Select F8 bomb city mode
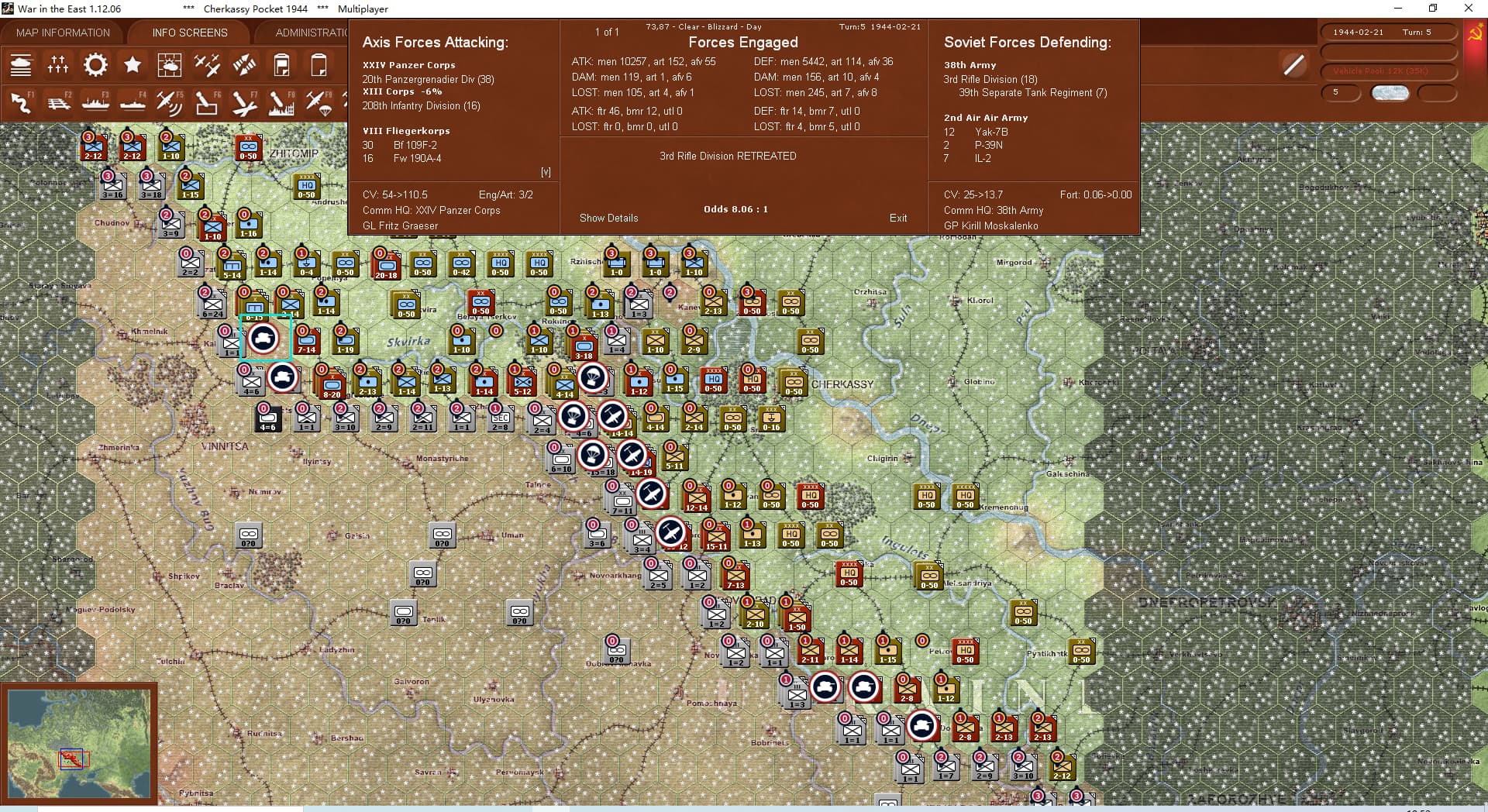Viewport: 1488px width, 812px height. click(281, 103)
